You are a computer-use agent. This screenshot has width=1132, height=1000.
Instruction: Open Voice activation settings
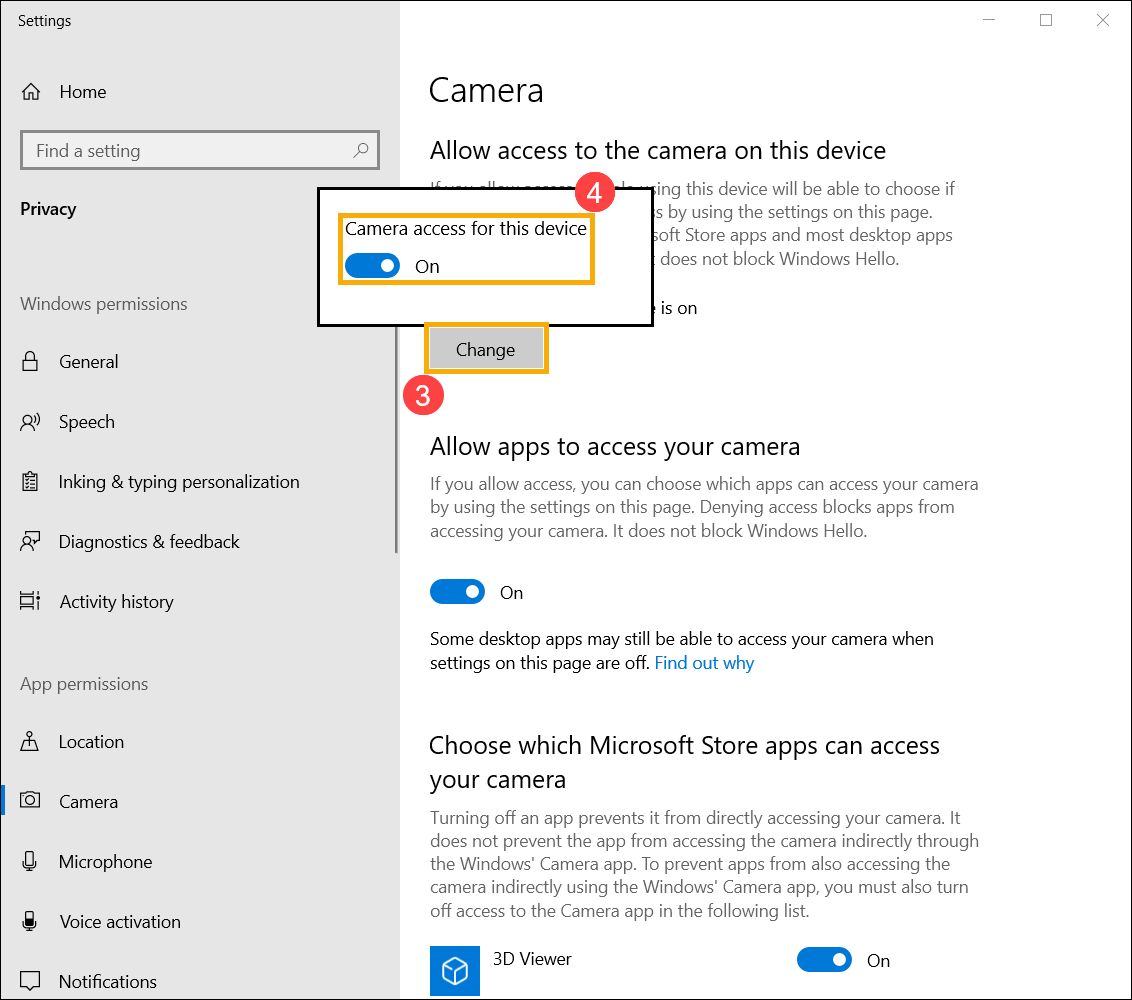[199, 921]
